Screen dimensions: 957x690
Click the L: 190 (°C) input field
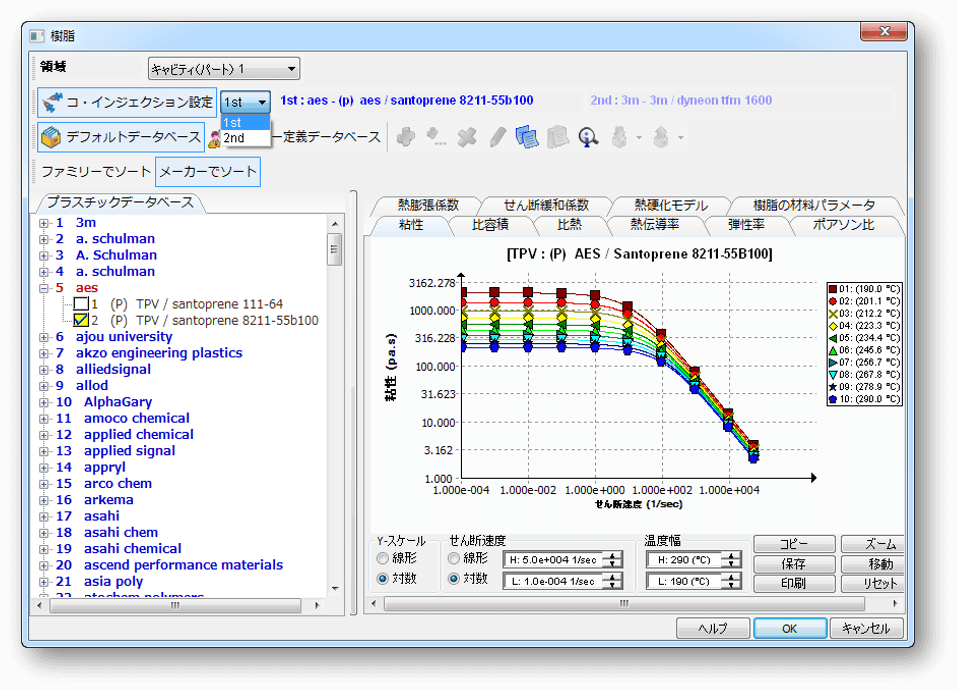pyautogui.click(x=684, y=581)
